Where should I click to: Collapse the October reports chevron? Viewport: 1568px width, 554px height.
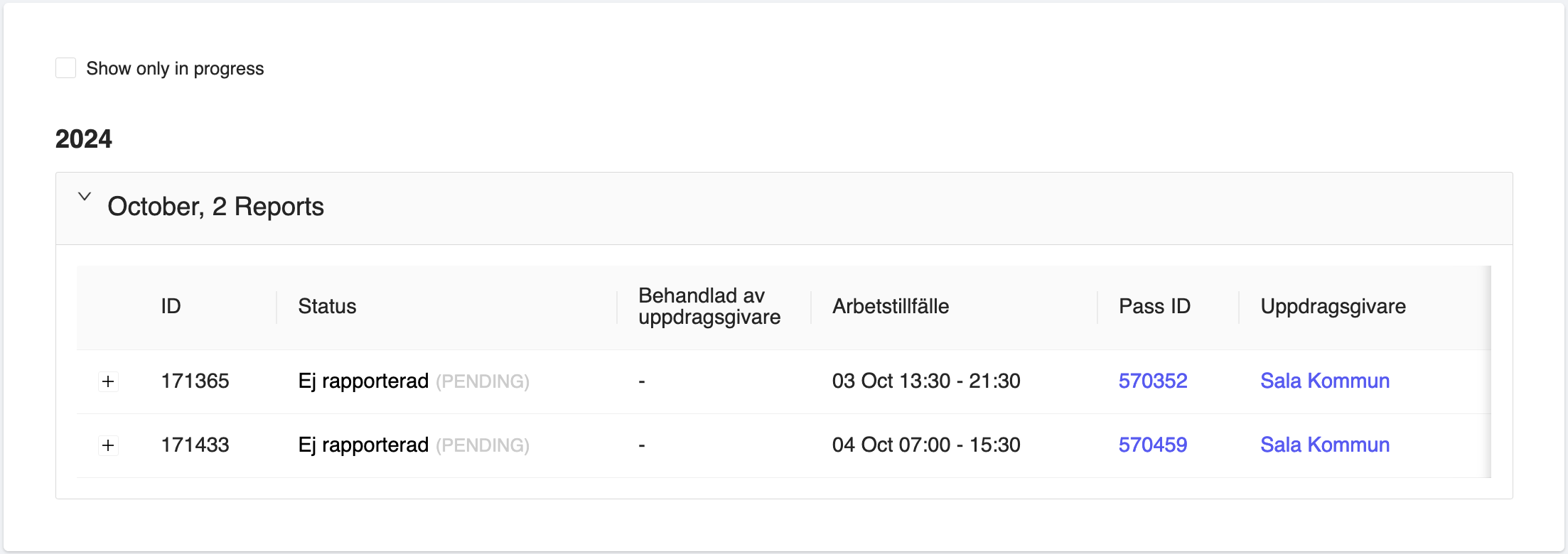click(x=85, y=197)
